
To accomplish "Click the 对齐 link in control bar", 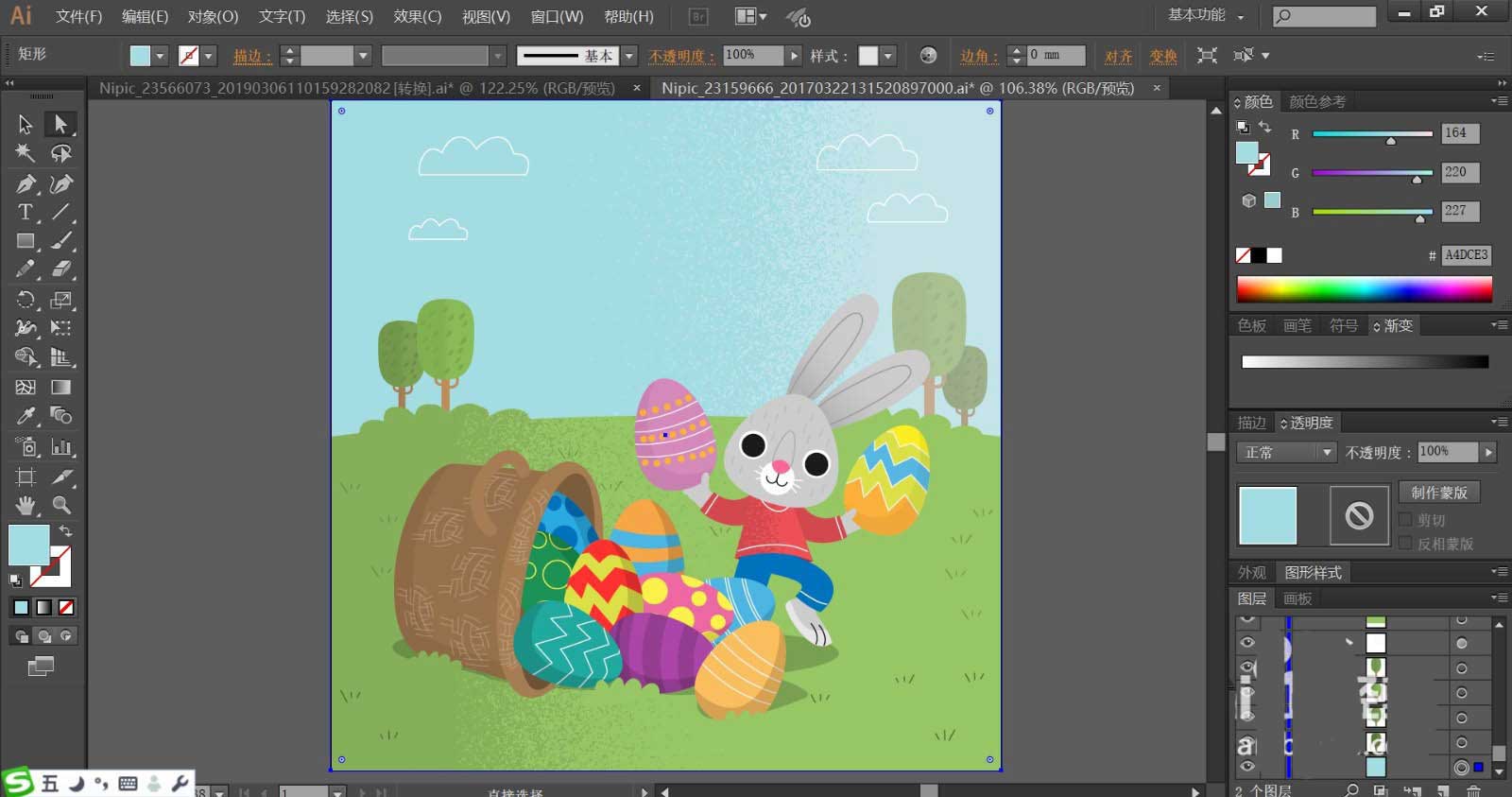I will point(1118,56).
